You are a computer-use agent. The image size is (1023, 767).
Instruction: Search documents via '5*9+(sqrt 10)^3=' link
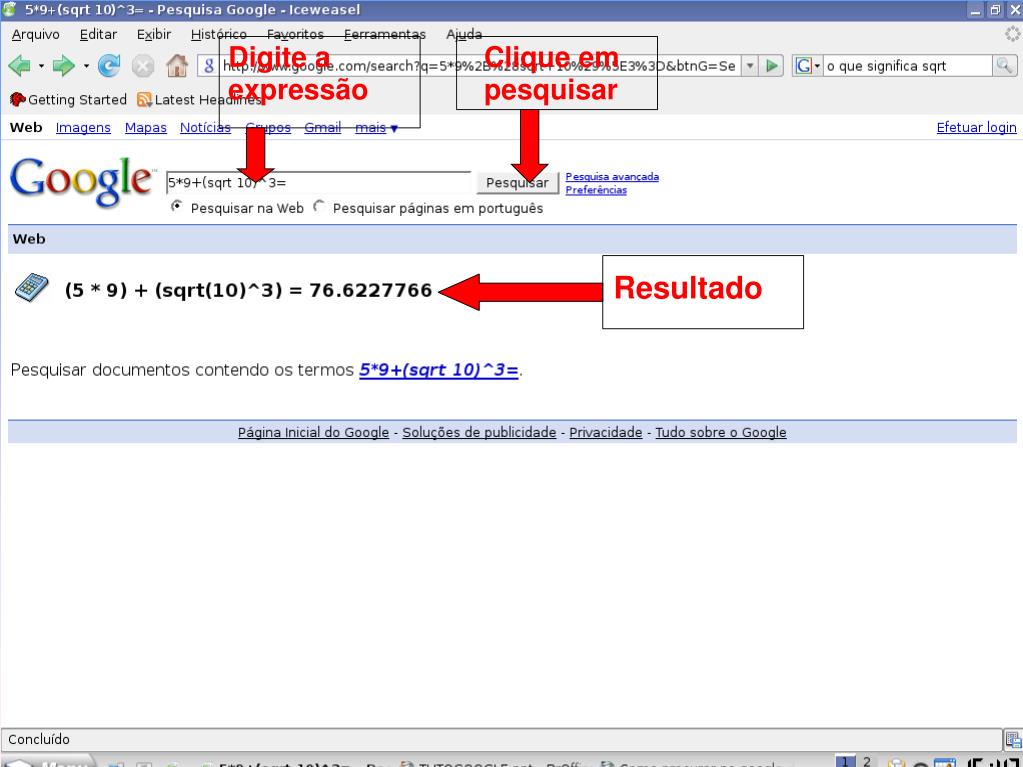(439, 370)
